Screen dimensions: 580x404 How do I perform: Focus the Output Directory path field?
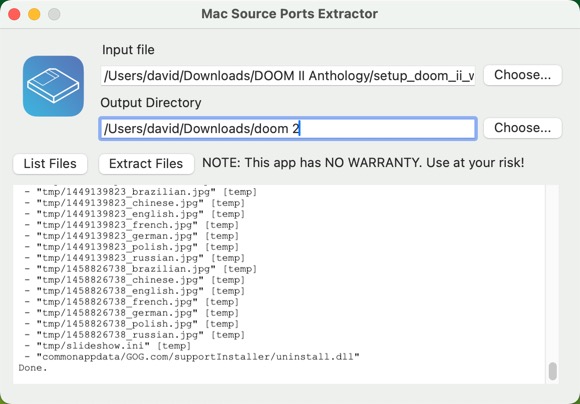[288, 128]
